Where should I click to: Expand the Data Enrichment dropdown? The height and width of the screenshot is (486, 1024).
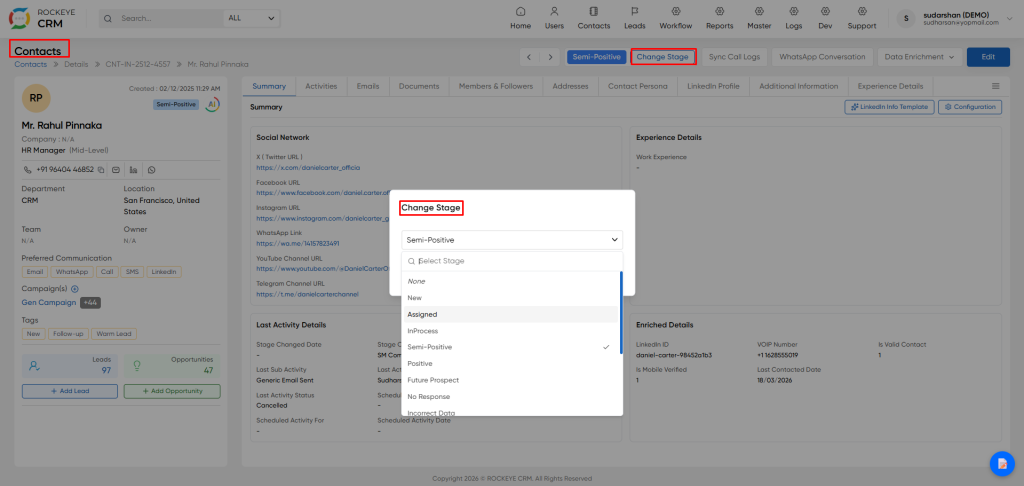pyautogui.click(x=920, y=57)
